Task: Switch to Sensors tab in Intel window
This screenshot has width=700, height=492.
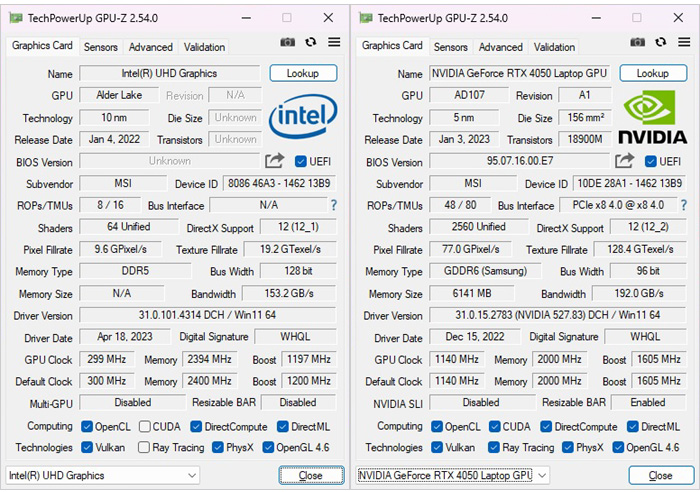Action: pos(100,47)
